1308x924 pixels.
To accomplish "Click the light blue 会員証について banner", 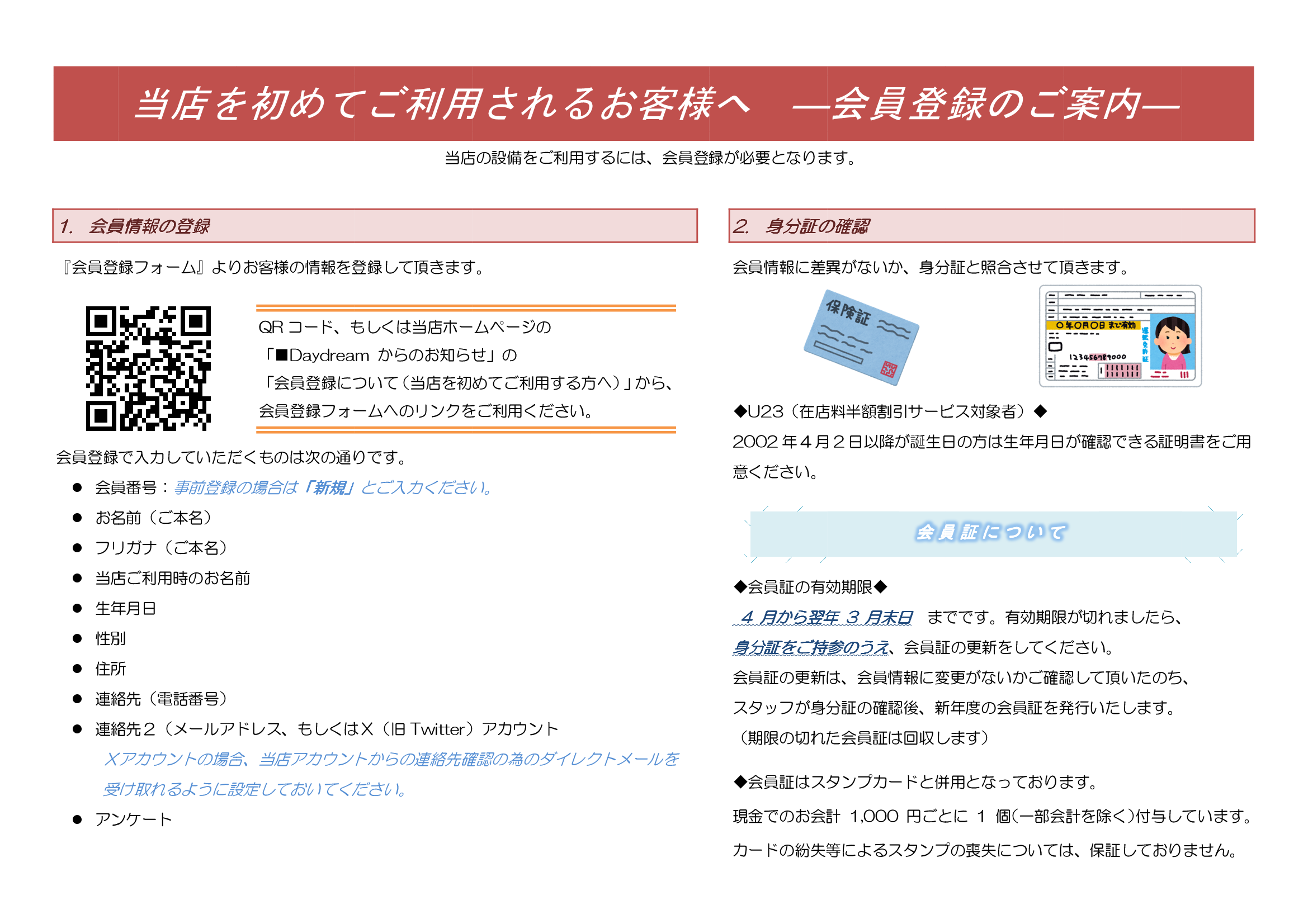I will coord(992,533).
